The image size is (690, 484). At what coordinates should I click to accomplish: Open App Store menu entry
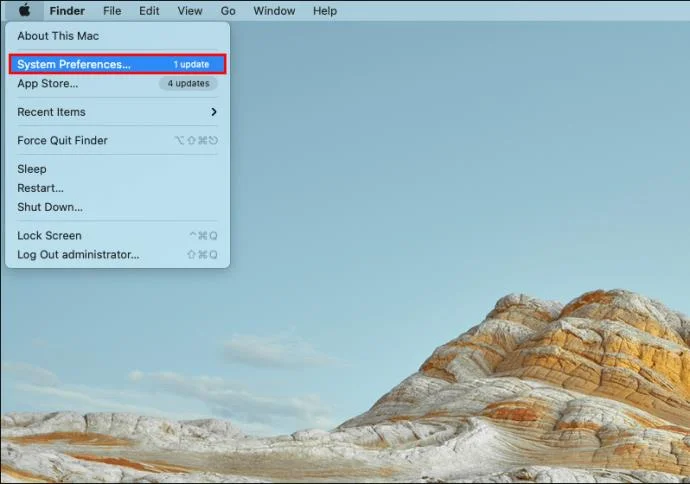coord(117,84)
